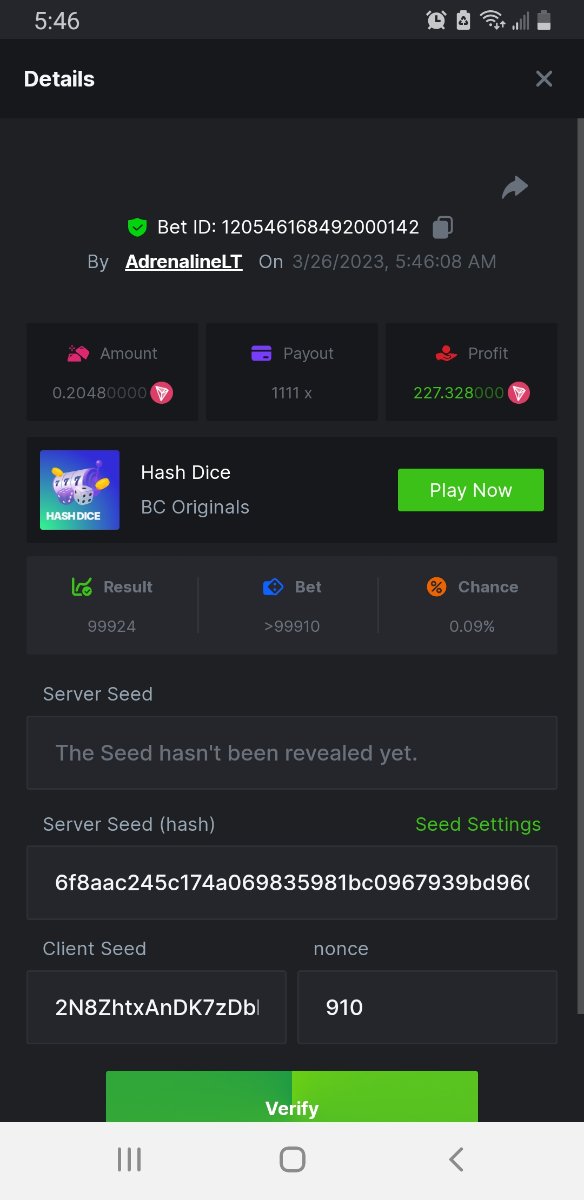Select the Server Seed (hash) field
584x1200 pixels.
pos(292,883)
